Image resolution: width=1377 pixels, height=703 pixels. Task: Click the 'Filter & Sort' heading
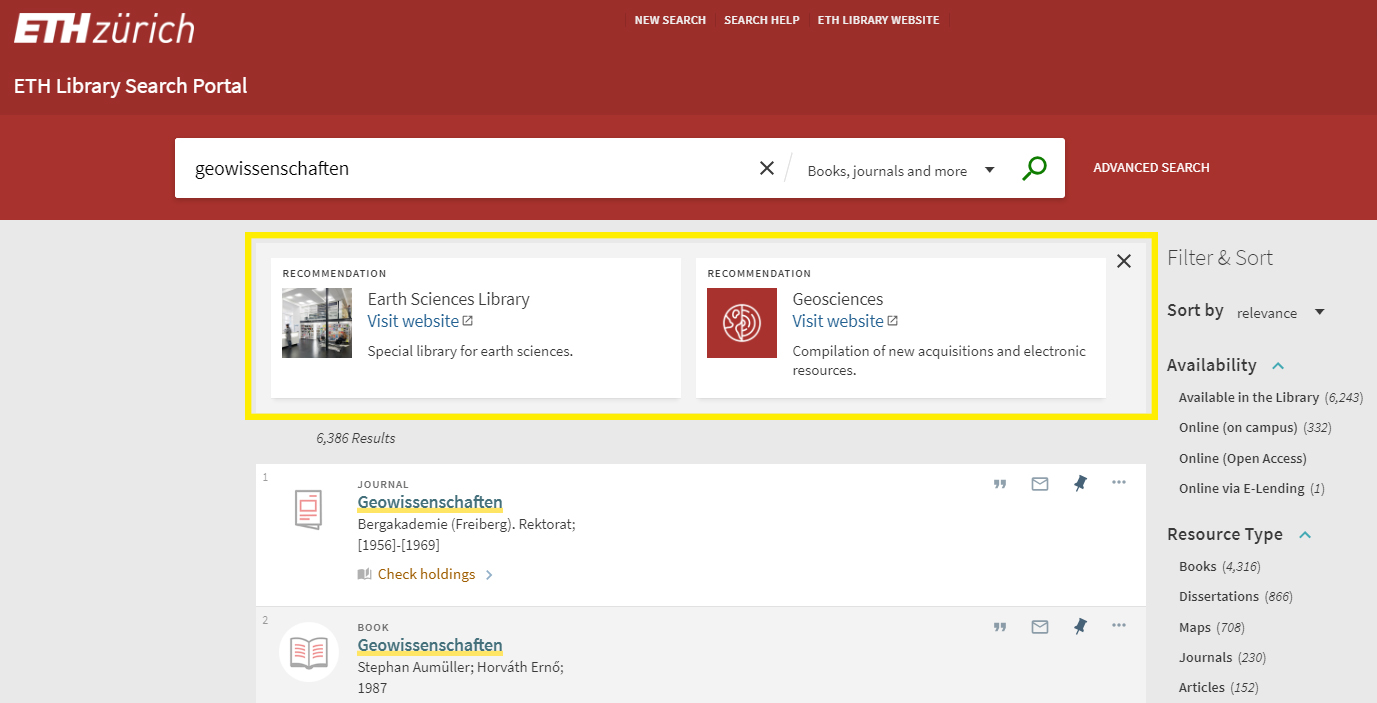click(1220, 258)
